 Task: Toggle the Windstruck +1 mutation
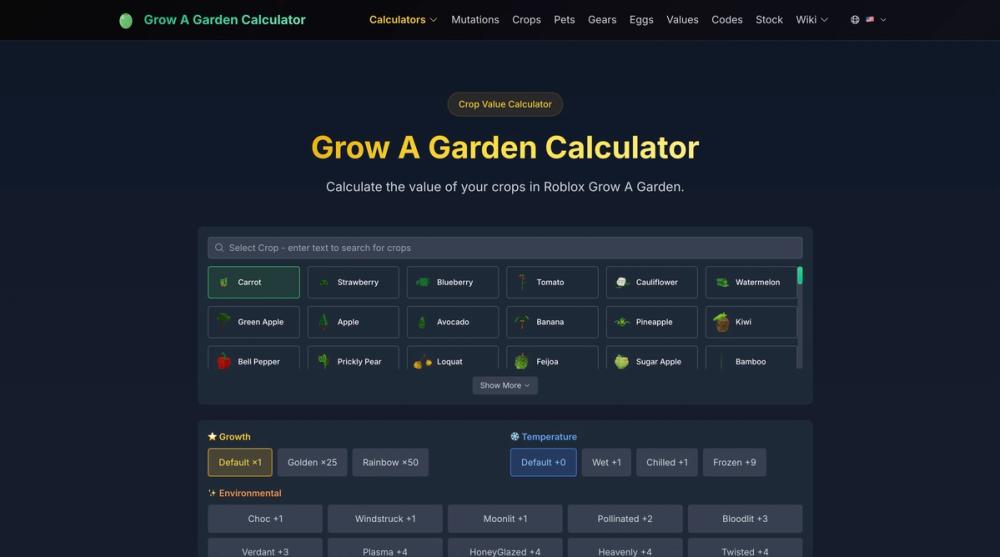click(x=385, y=519)
